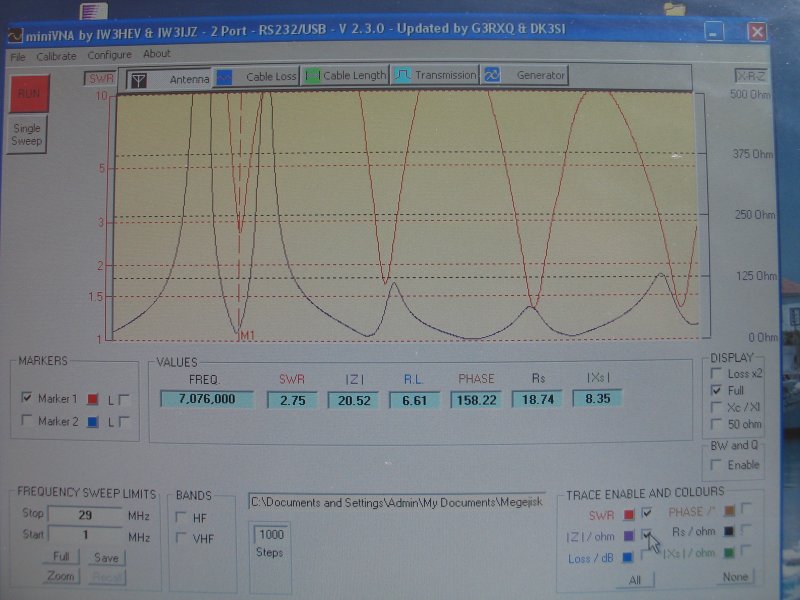Click Marker 2 blue colour swatch
The image size is (800, 600).
pyautogui.click(x=92, y=422)
